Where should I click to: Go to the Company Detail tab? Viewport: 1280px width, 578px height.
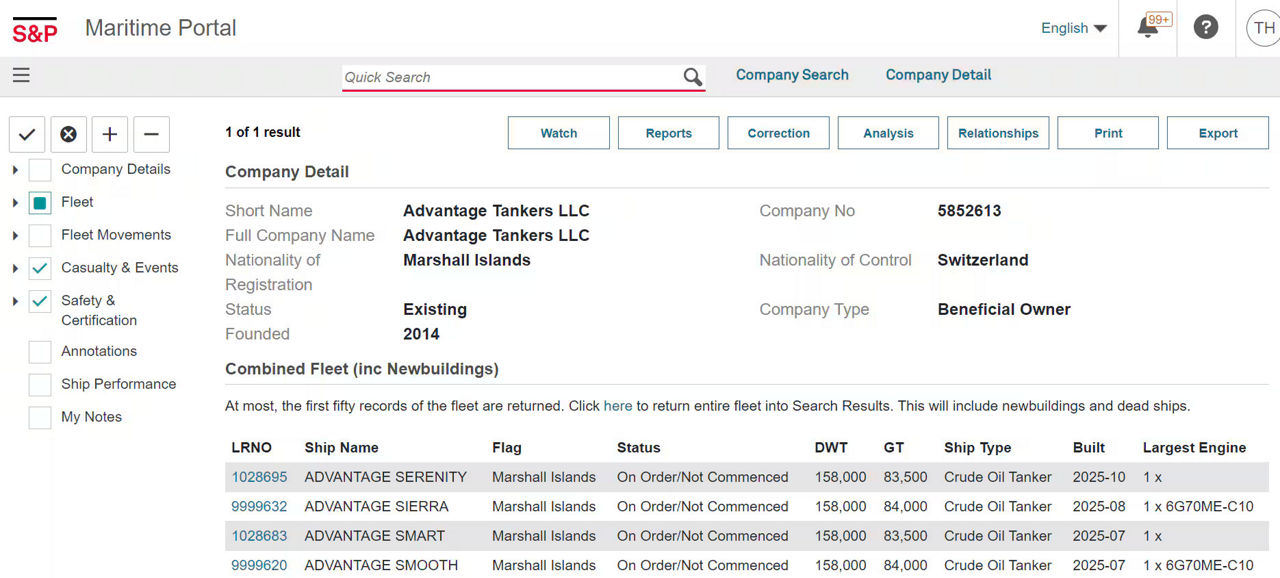click(938, 75)
